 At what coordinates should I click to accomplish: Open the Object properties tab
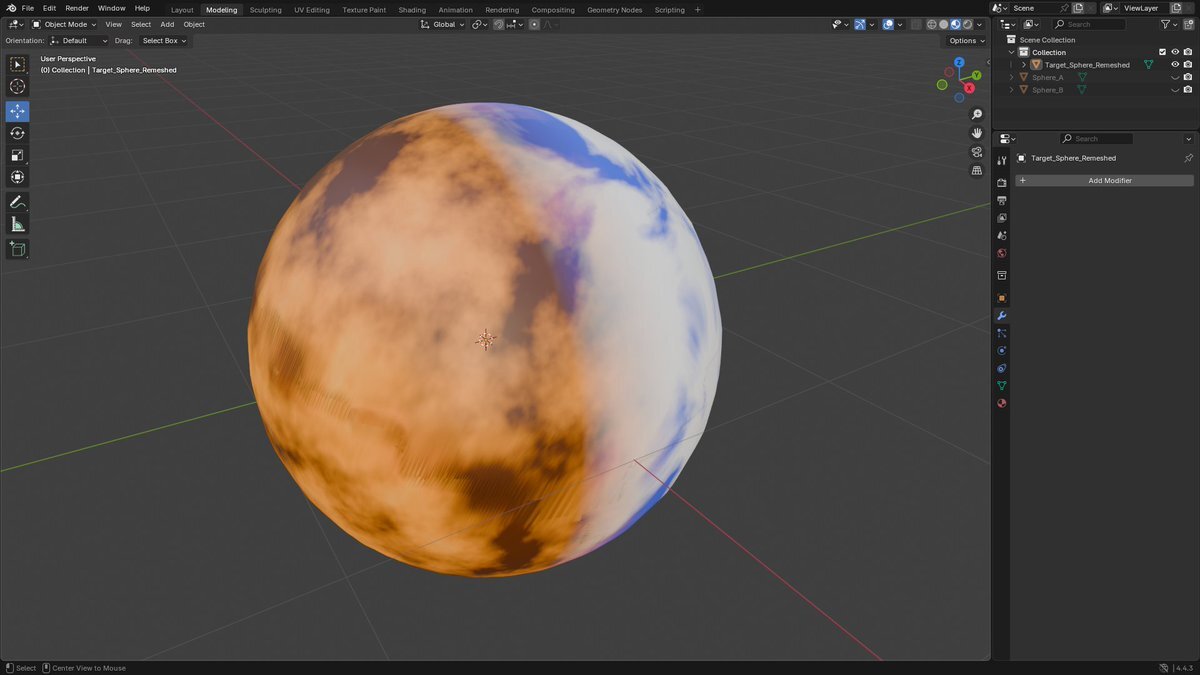point(1002,298)
